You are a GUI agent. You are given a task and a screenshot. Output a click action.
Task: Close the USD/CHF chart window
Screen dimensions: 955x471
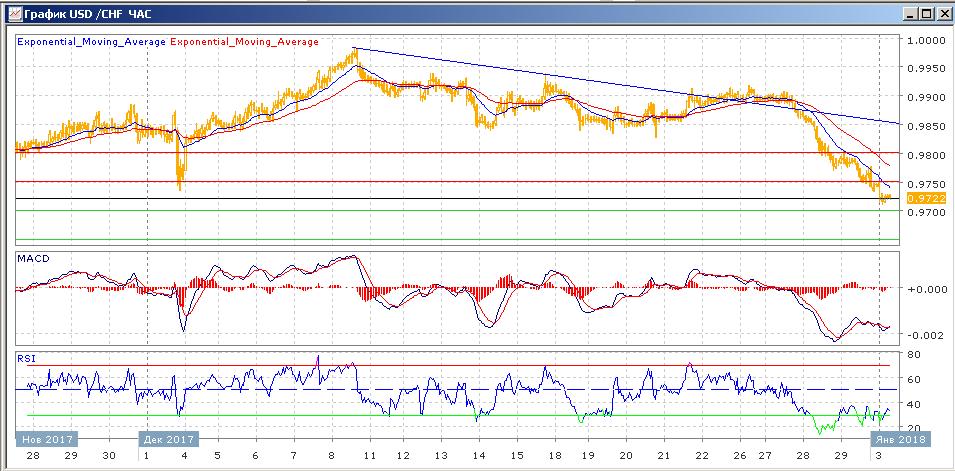(943, 13)
